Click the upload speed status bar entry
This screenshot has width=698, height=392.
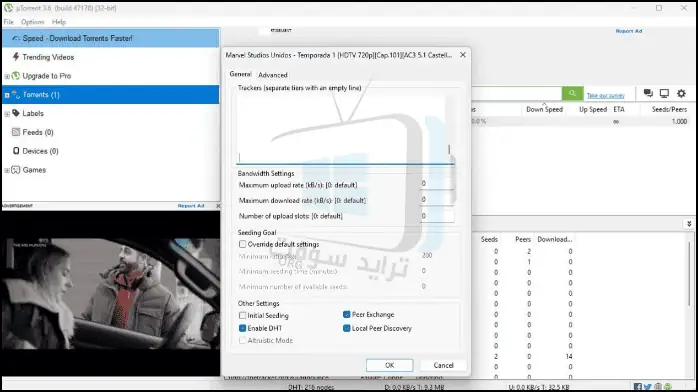[539, 387]
